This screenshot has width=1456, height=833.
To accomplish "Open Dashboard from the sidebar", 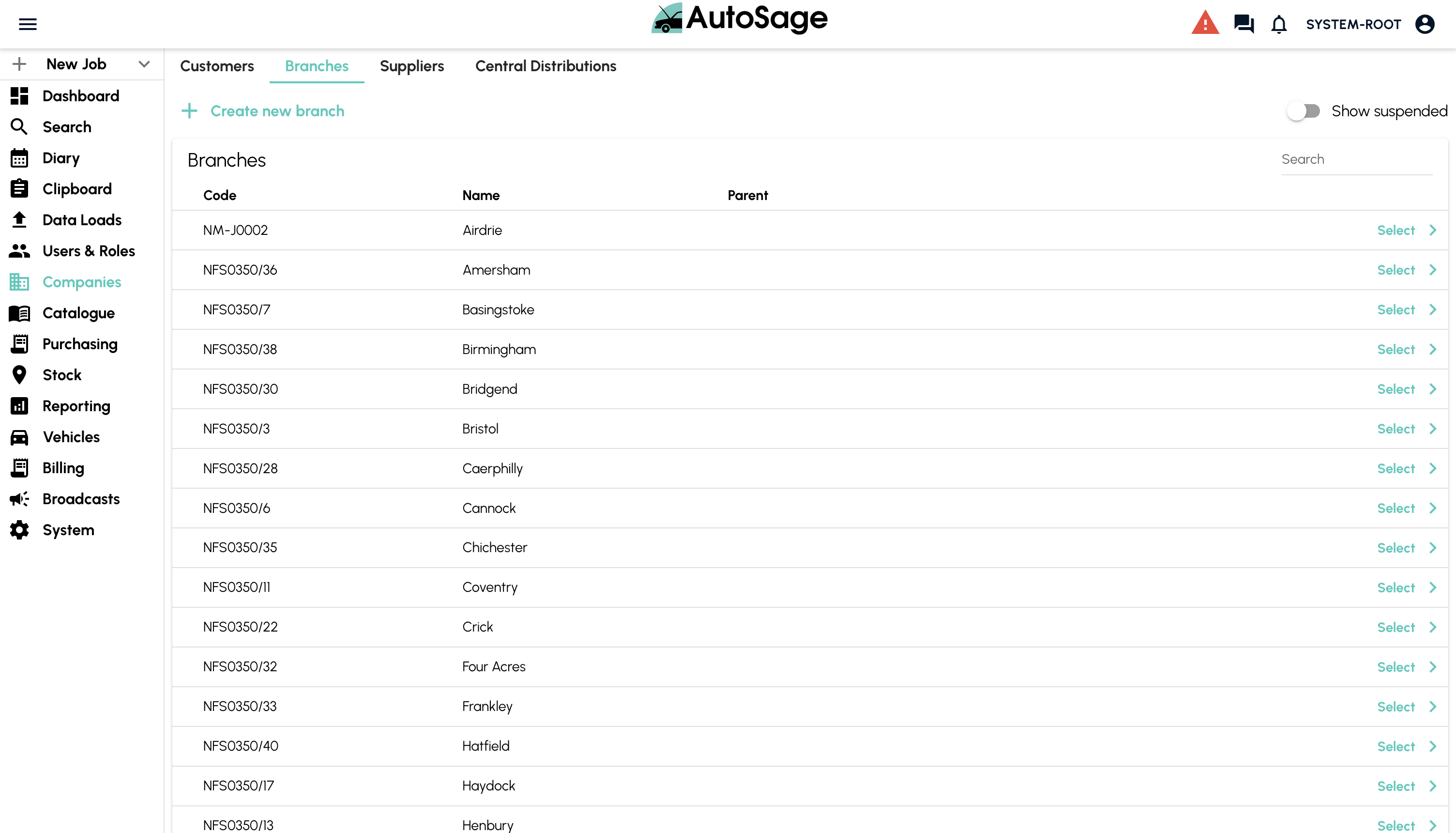I will 81,96.
